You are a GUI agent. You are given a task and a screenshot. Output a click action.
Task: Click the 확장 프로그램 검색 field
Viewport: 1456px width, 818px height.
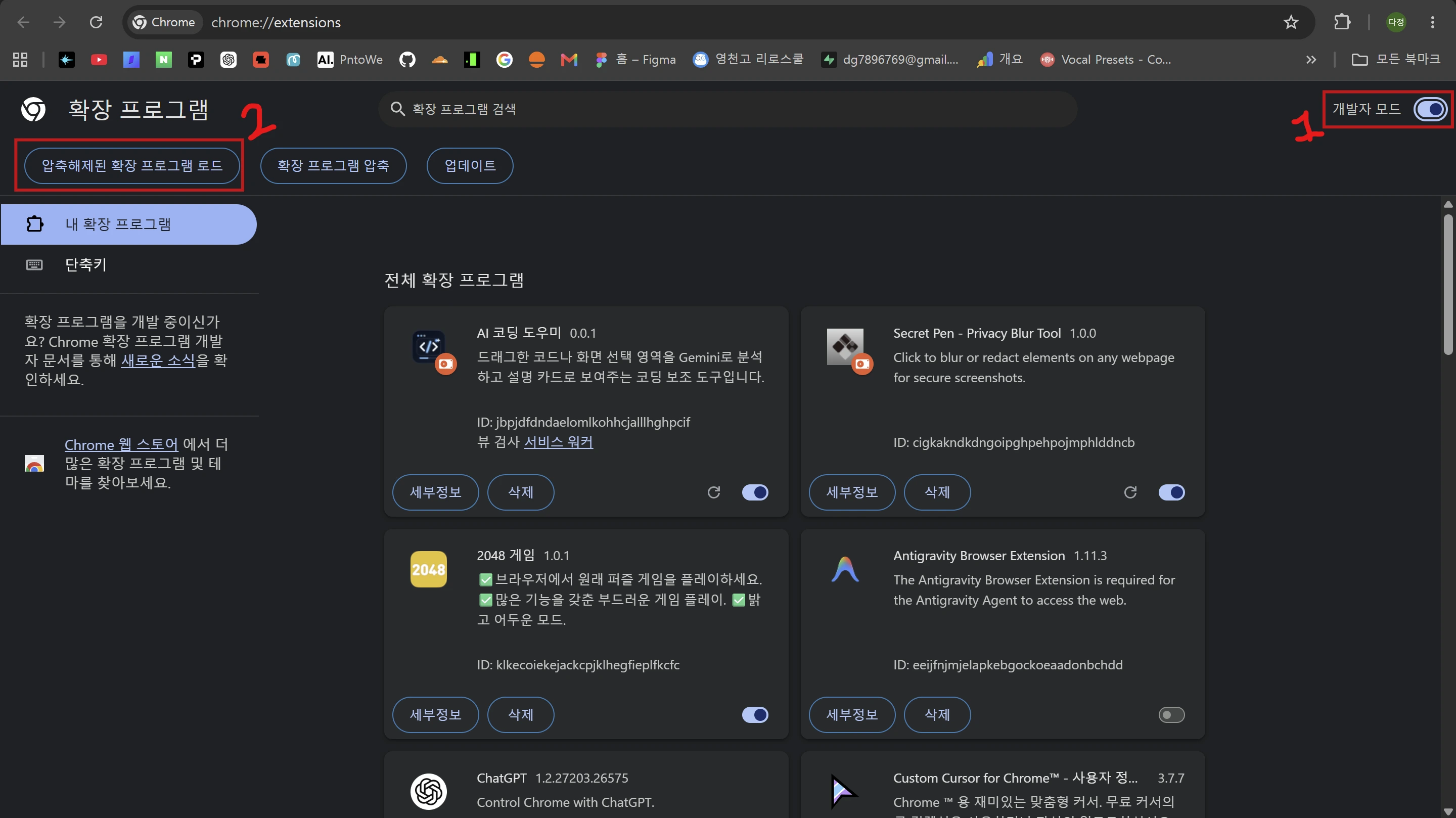(728, 109)
